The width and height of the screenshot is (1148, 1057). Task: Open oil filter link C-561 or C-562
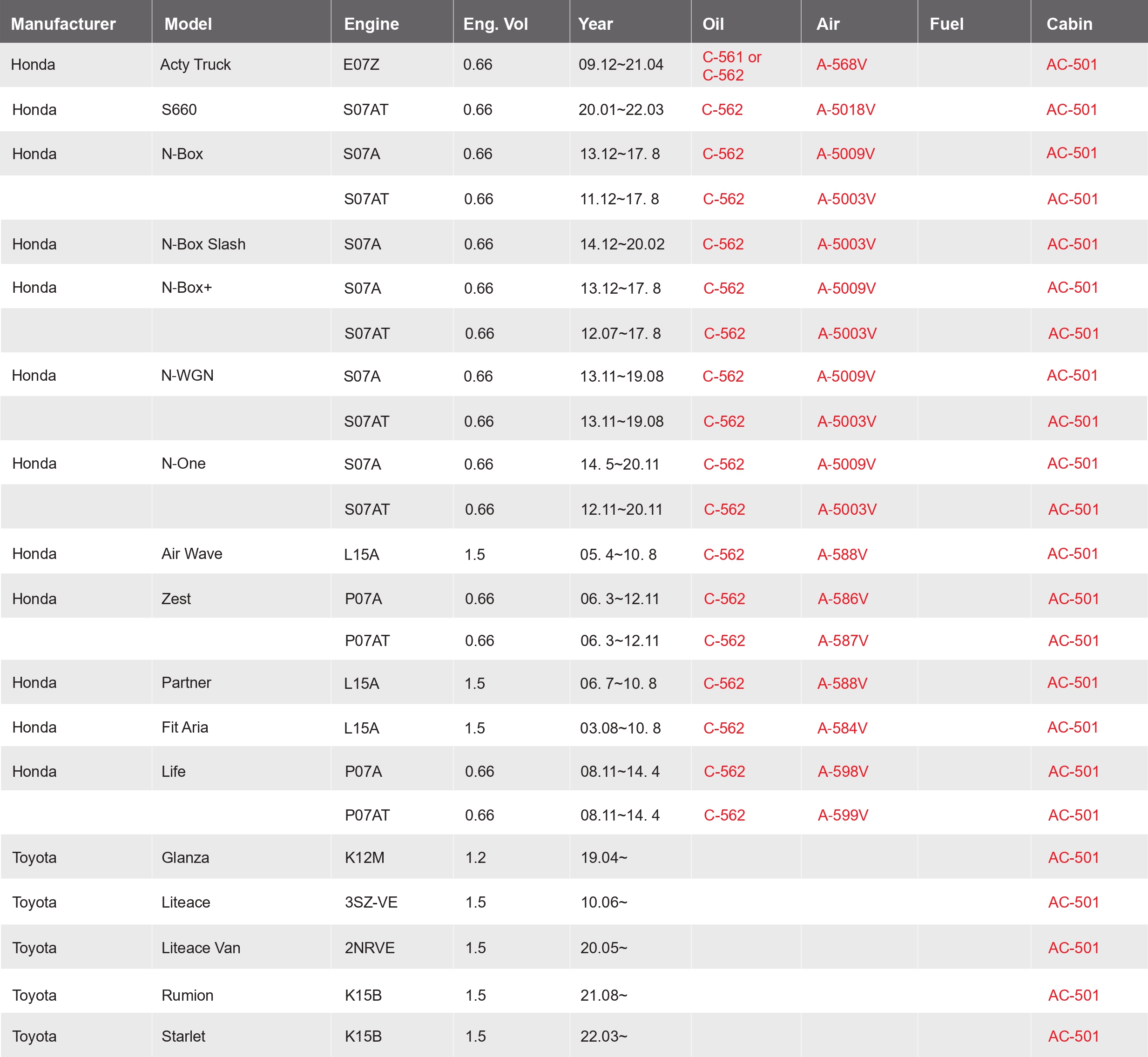[x=732, y=66]
